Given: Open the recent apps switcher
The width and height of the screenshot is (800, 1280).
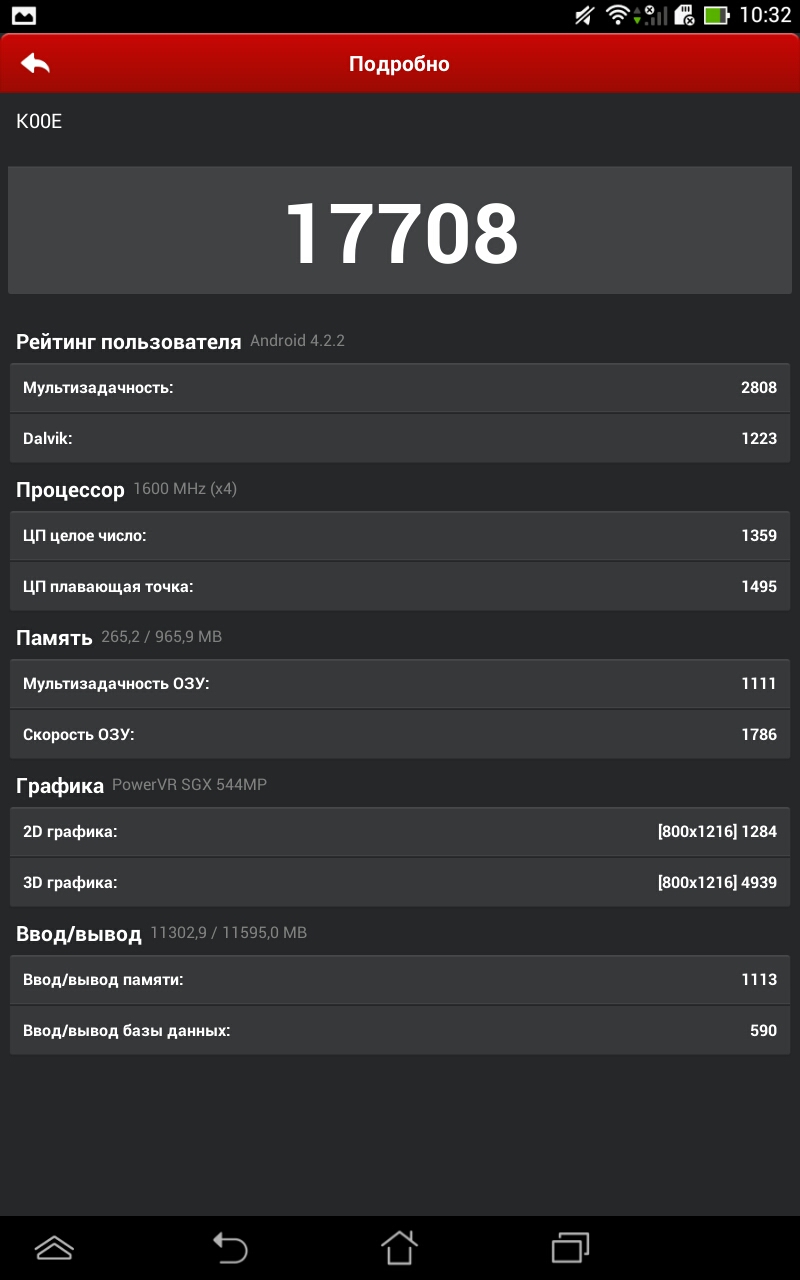Looking at the screenshot, I should click(x=571, y=1247).
